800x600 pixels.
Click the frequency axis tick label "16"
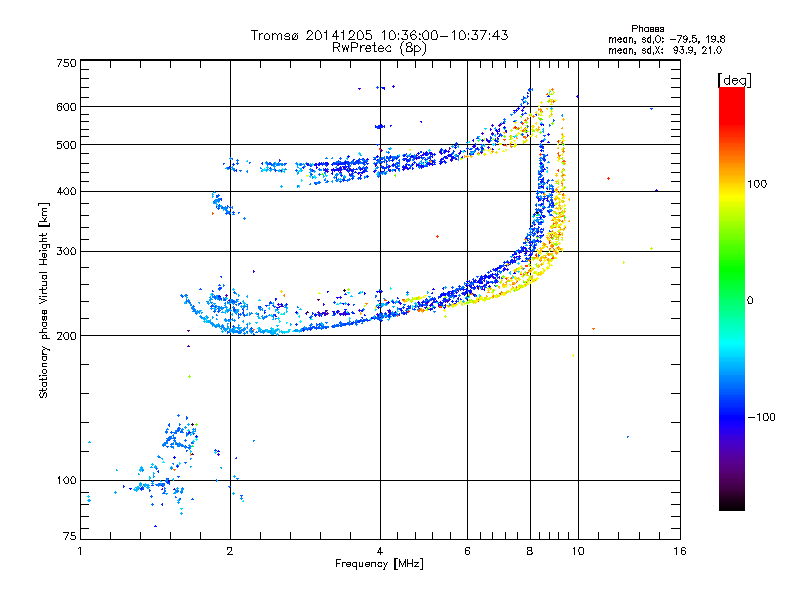[680, 551]
